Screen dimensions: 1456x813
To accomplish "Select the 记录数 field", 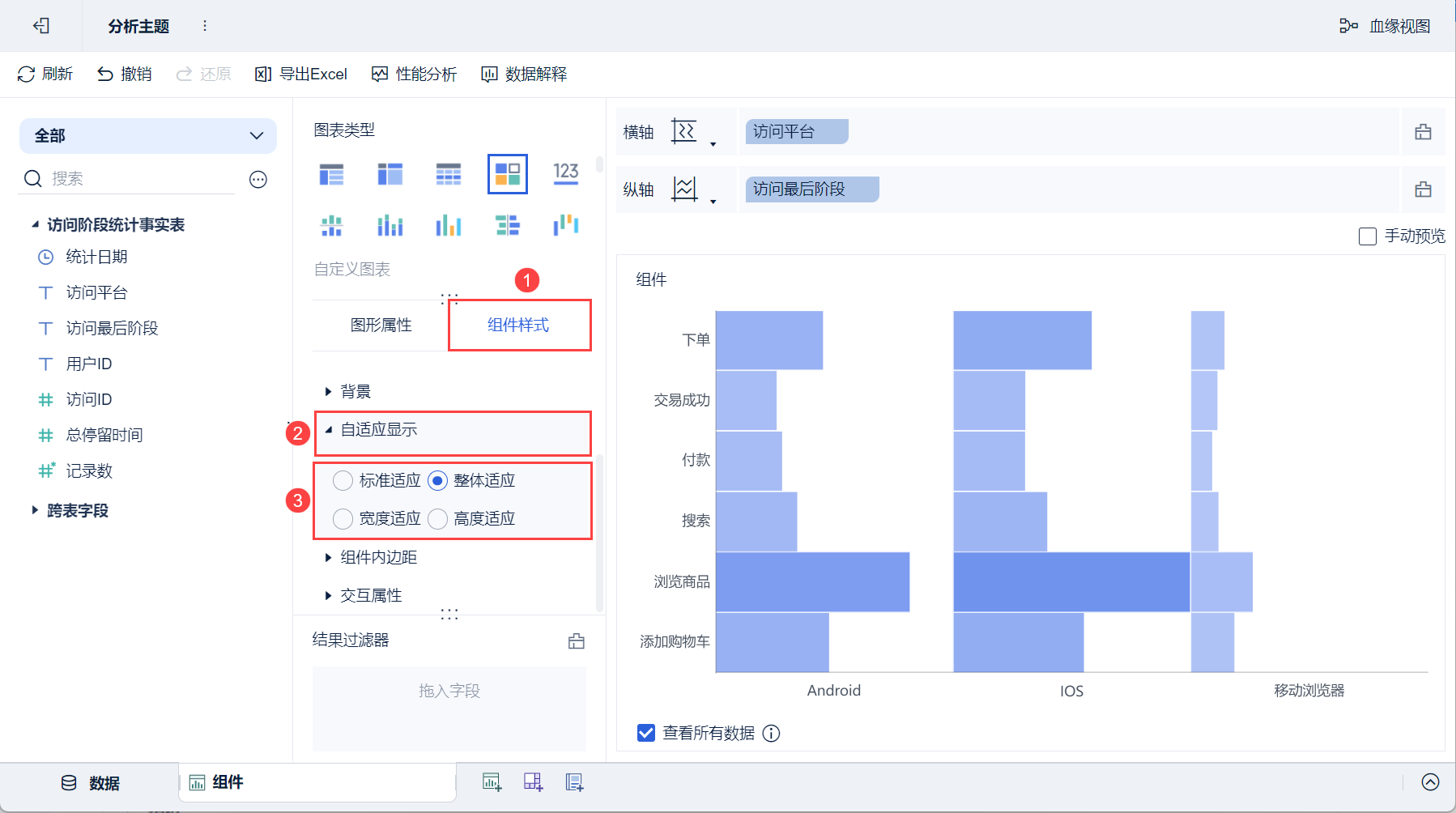I will coord(88,470).
